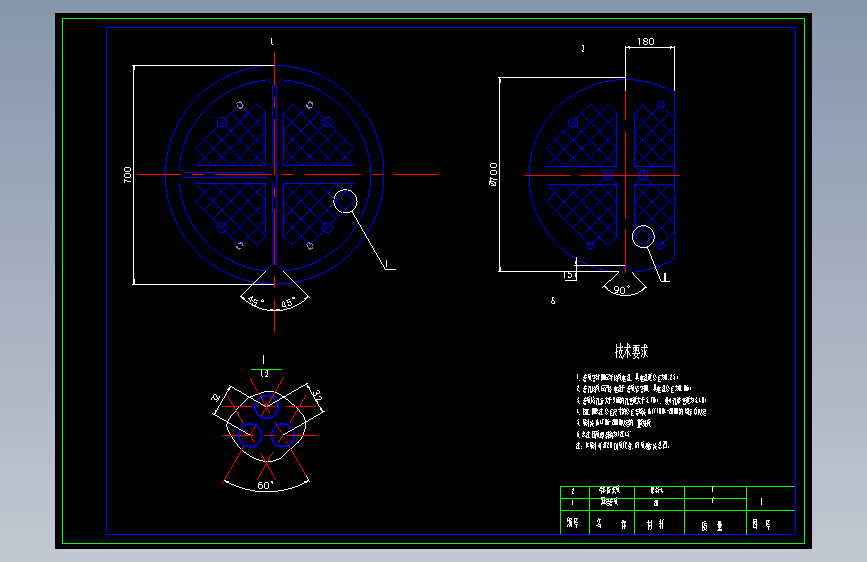Viewport: 867px width, 562px height.
Task: Click the 60° angle dimension in detail view
Action: coord(265,485)
